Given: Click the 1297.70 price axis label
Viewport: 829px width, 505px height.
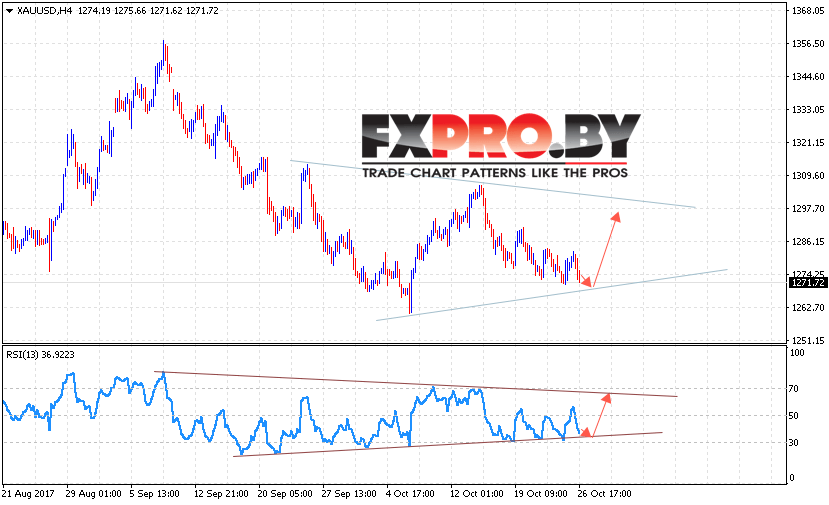Looking at the screenshot, I should (808, 208).
